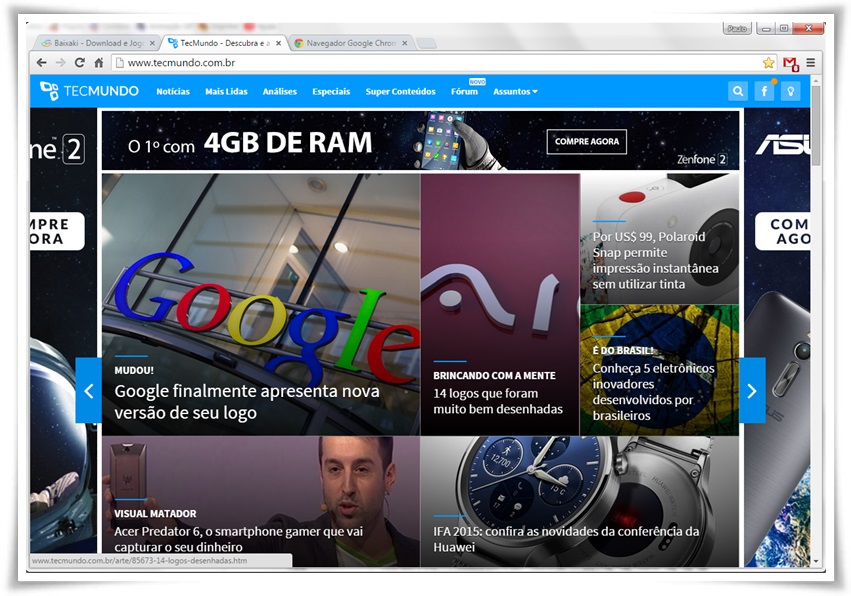Open the Especiais section

[331, 92]
